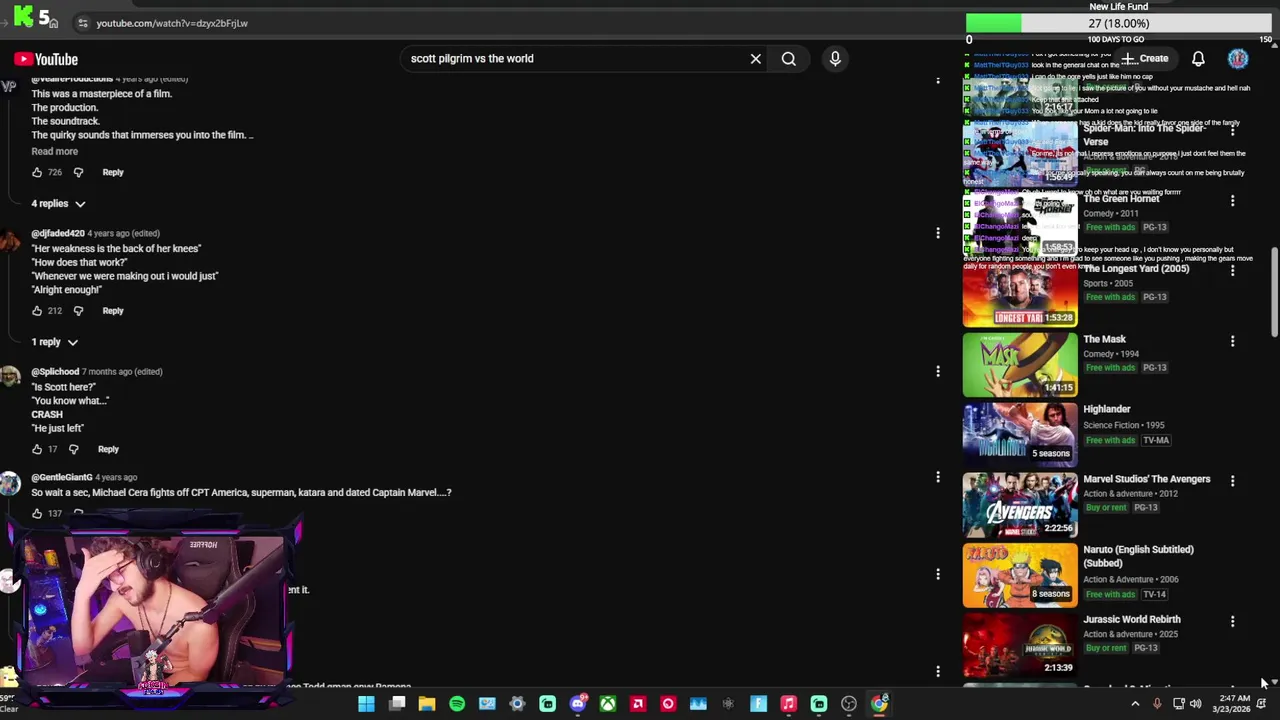Open Spotify from taskbar
This screenshot has width=1280, height=720.
tap(457, 704)
